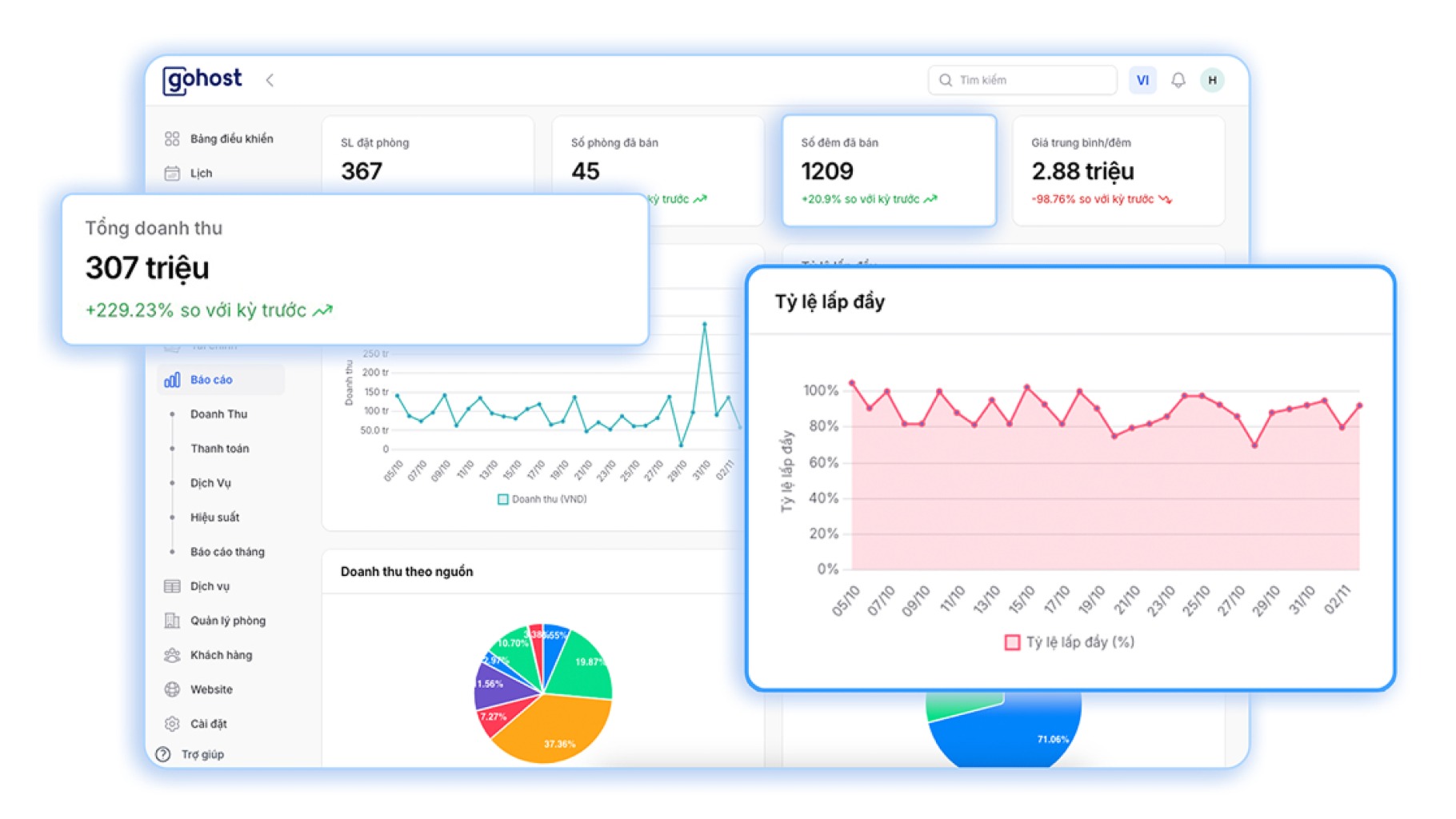Click the Bảng điều khiển grid icon

click(x=172, y=138)
